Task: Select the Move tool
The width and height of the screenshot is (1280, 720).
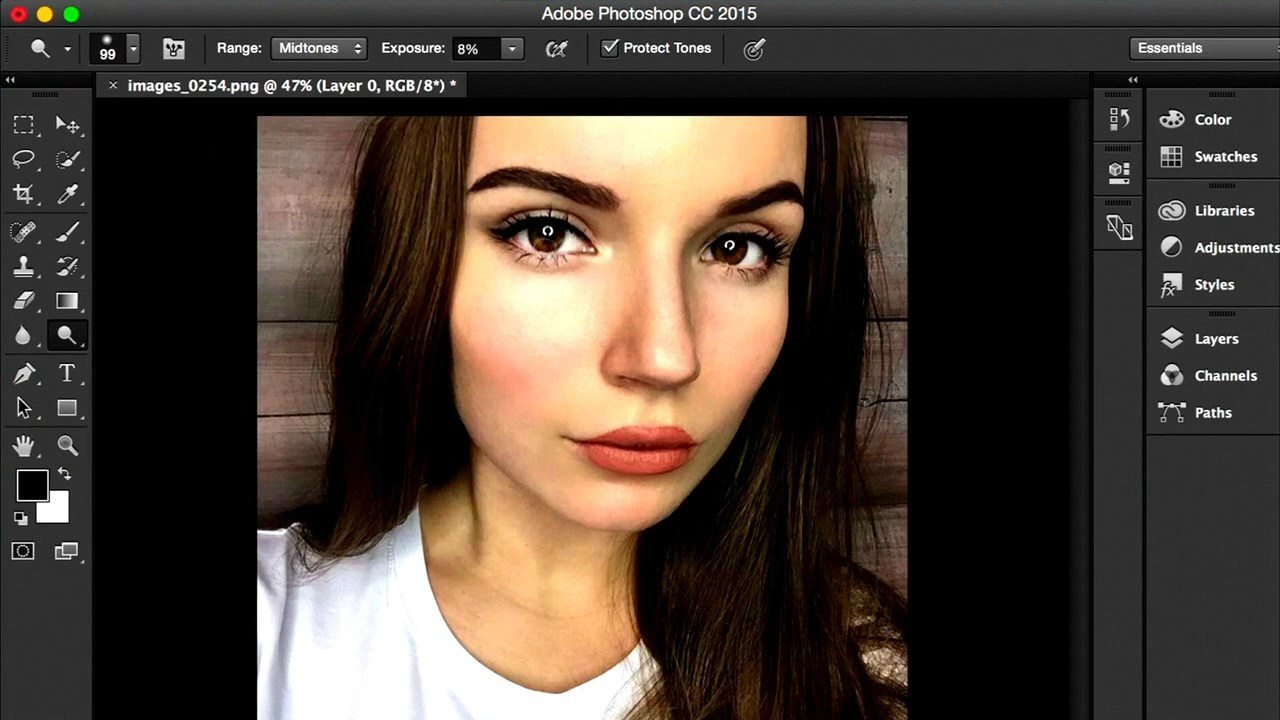Action: [x=67, y=125]
